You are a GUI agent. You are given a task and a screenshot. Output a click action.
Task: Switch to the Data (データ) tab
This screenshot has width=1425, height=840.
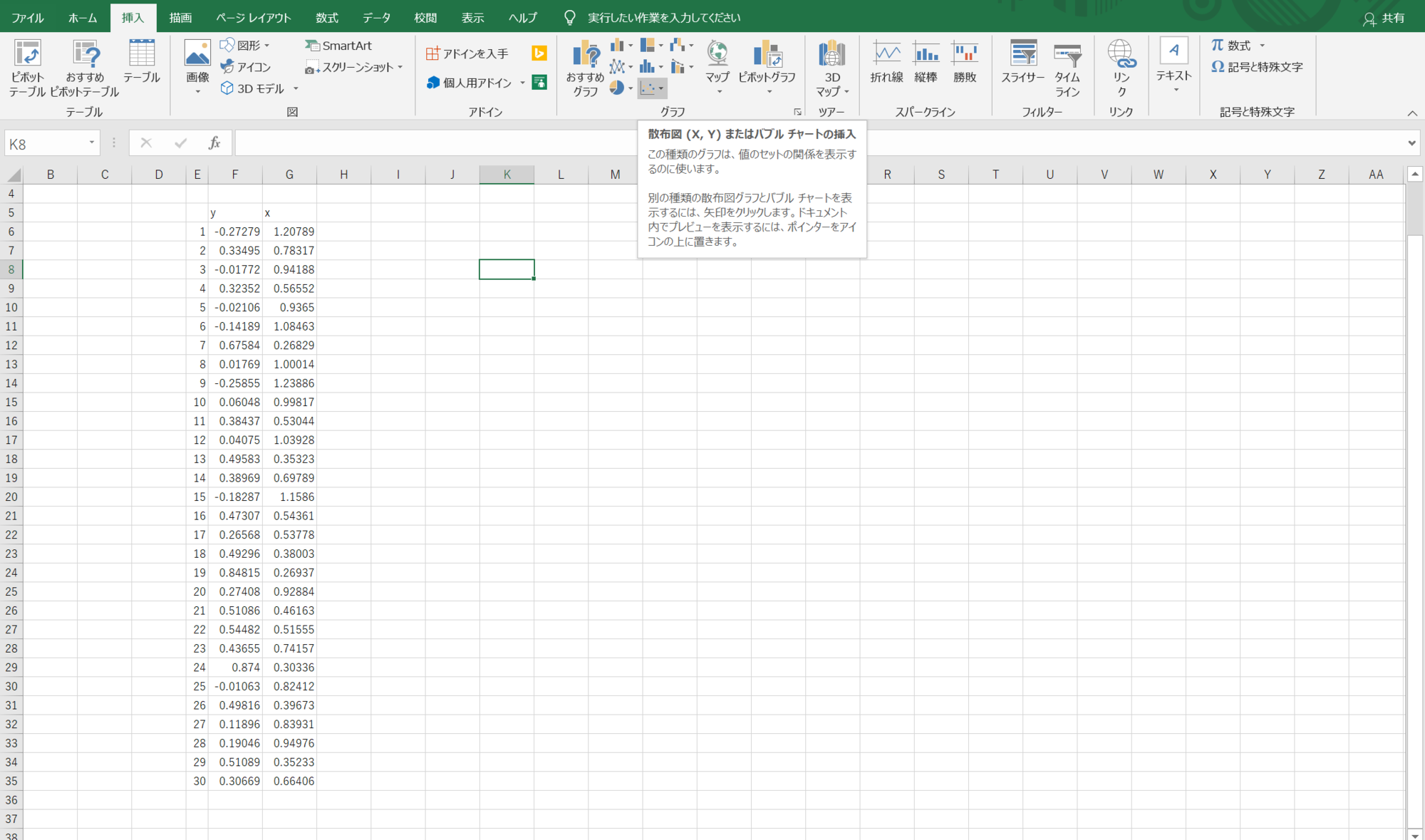(376, 18)
